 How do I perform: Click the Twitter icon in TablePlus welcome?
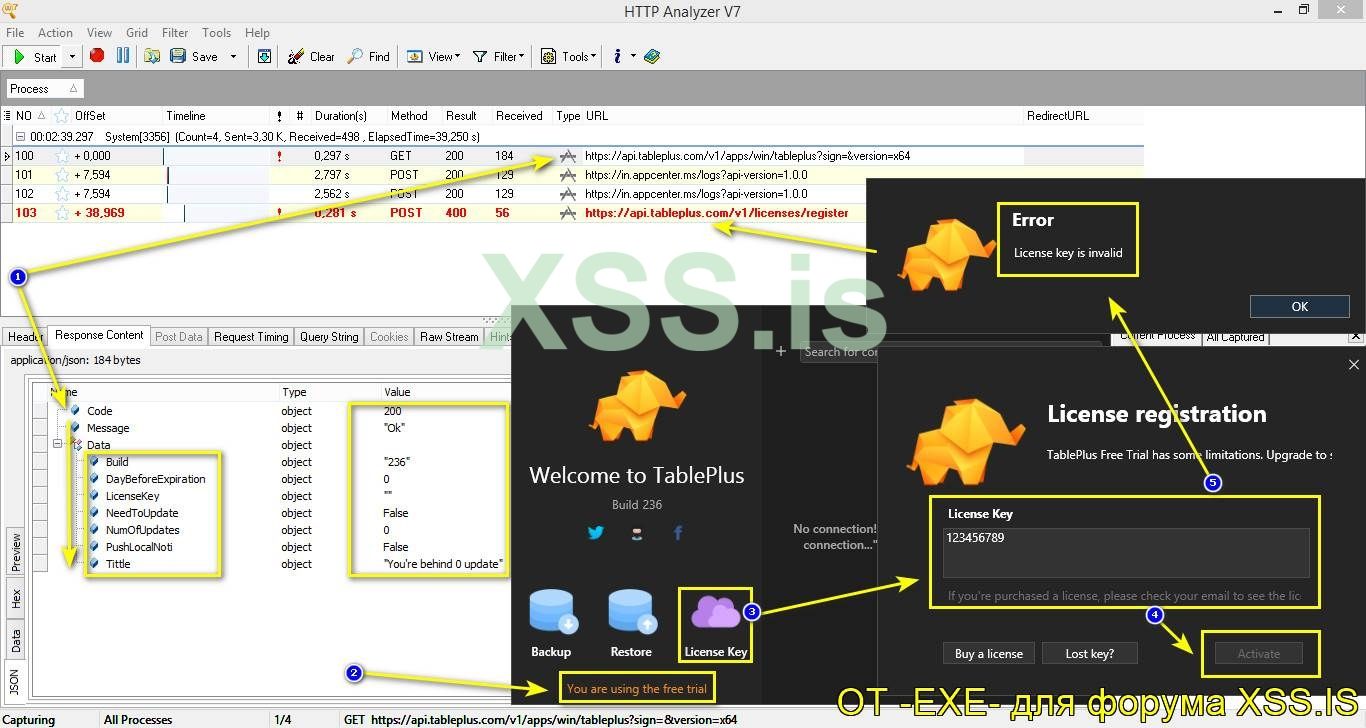pos(596,532)
